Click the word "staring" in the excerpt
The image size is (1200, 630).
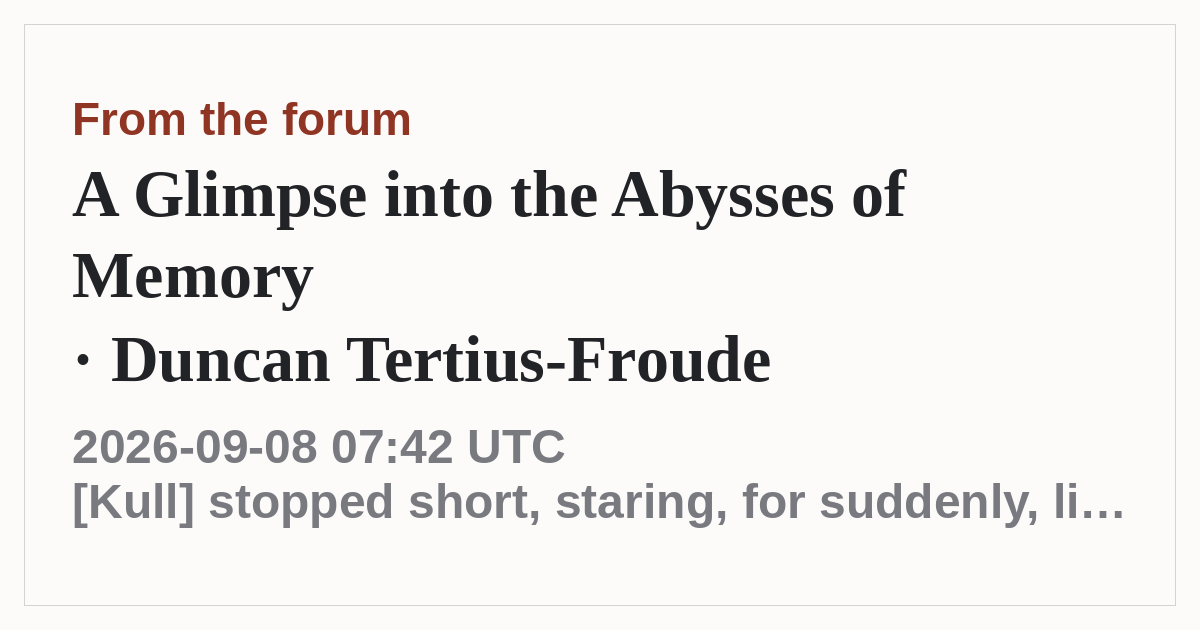(641, 503)
